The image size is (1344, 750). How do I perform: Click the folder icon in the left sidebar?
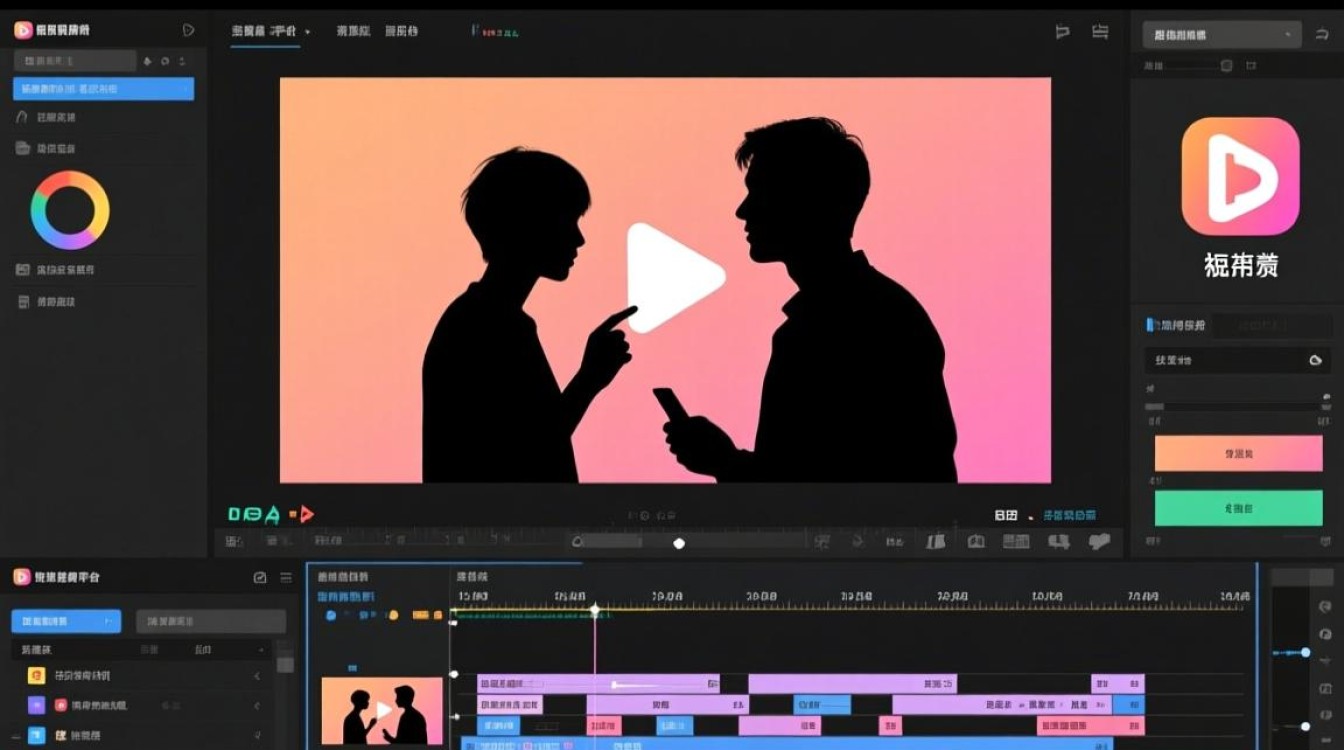(x=22, y=148)
